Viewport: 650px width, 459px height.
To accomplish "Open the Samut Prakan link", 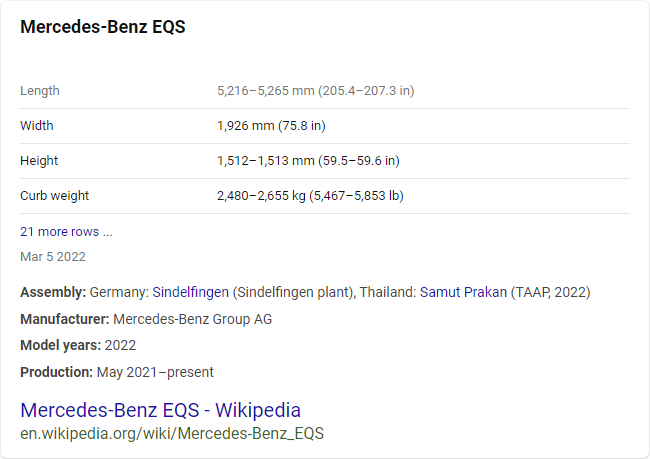I will tap(463, 292).
